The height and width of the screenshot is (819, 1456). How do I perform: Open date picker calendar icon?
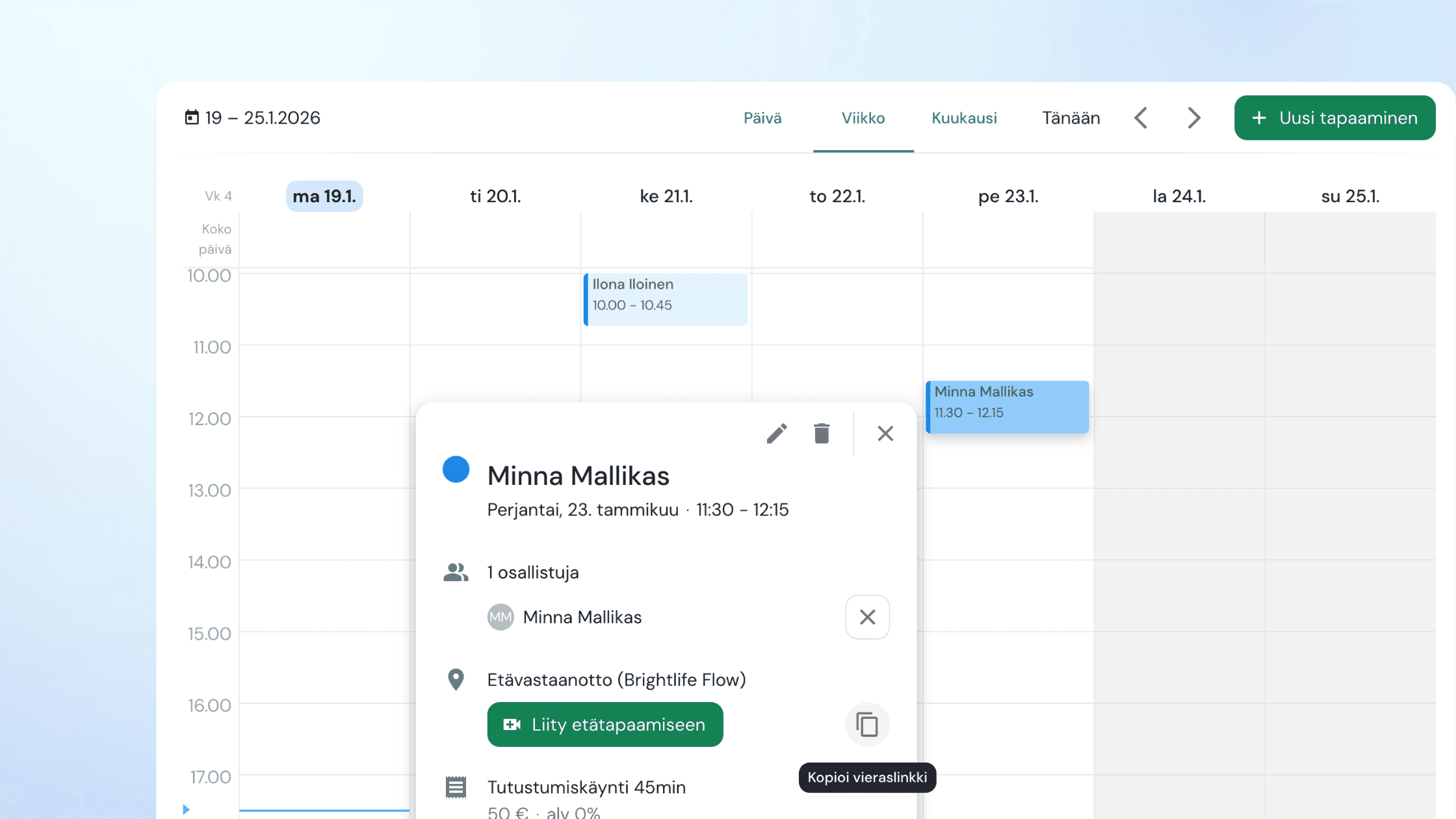point(192,118)
